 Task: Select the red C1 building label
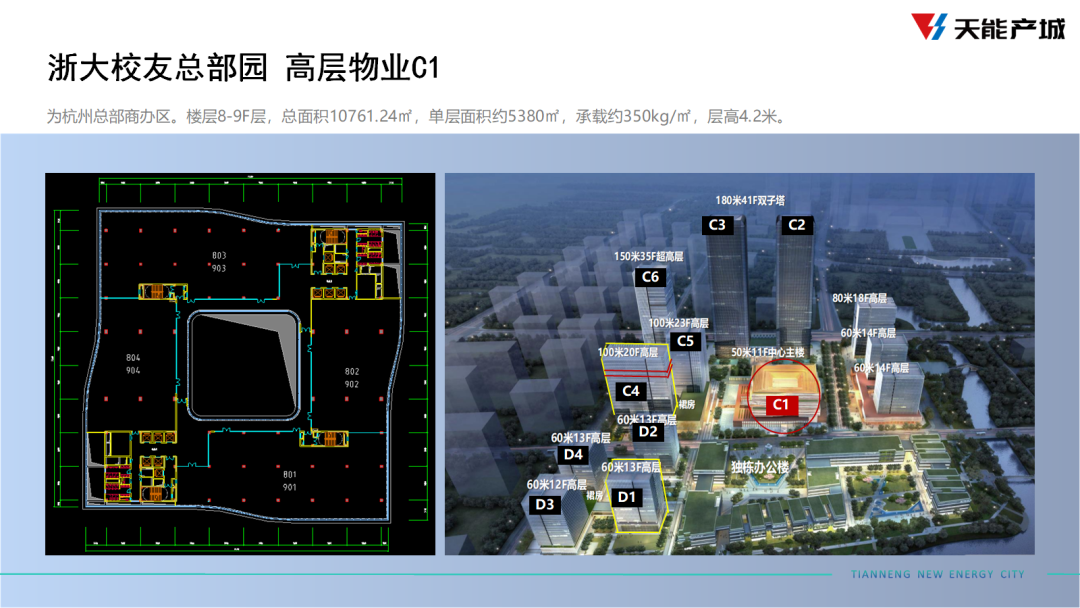(780, 405)
